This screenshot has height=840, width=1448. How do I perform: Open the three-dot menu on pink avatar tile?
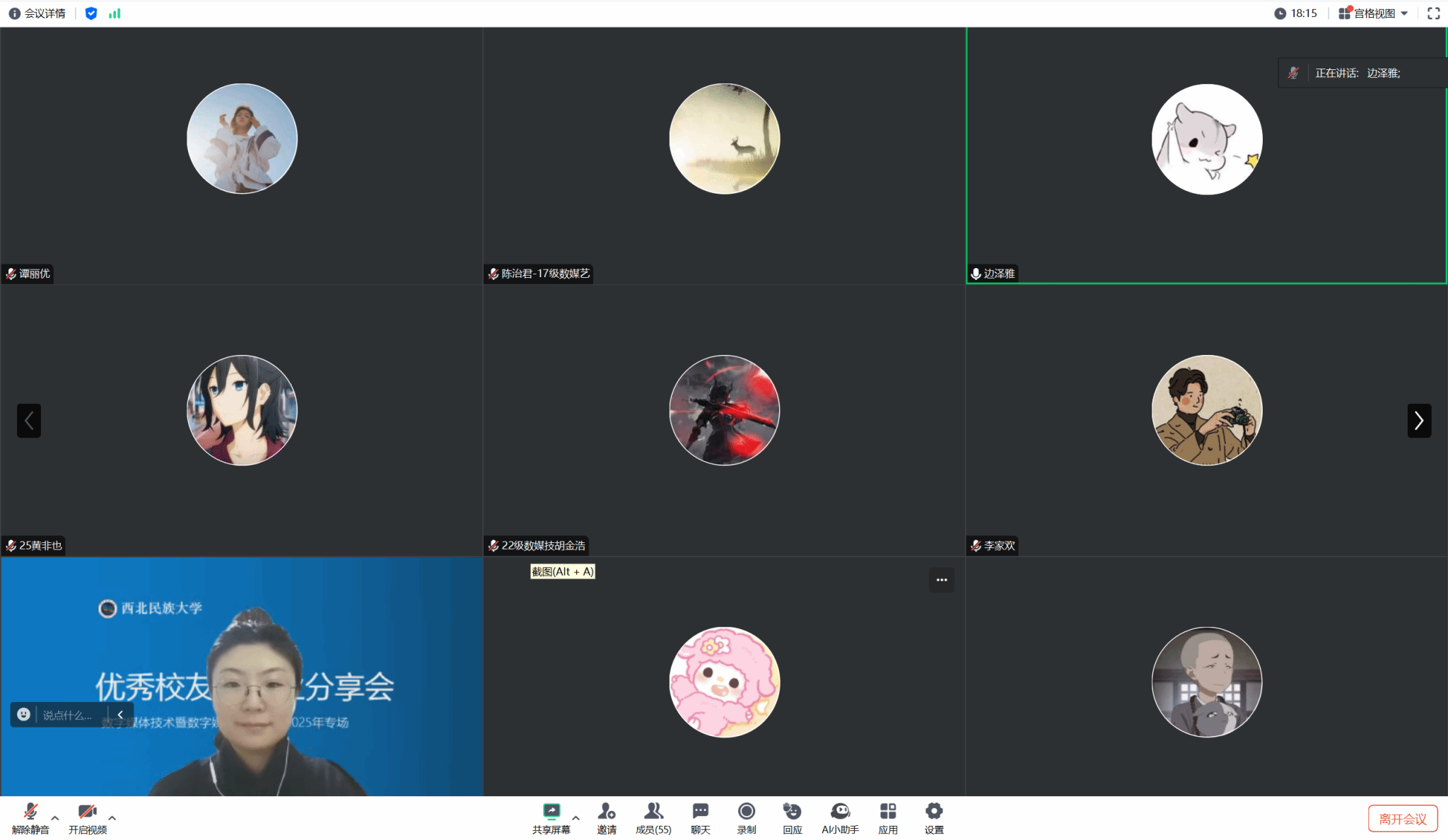[941, 580]
